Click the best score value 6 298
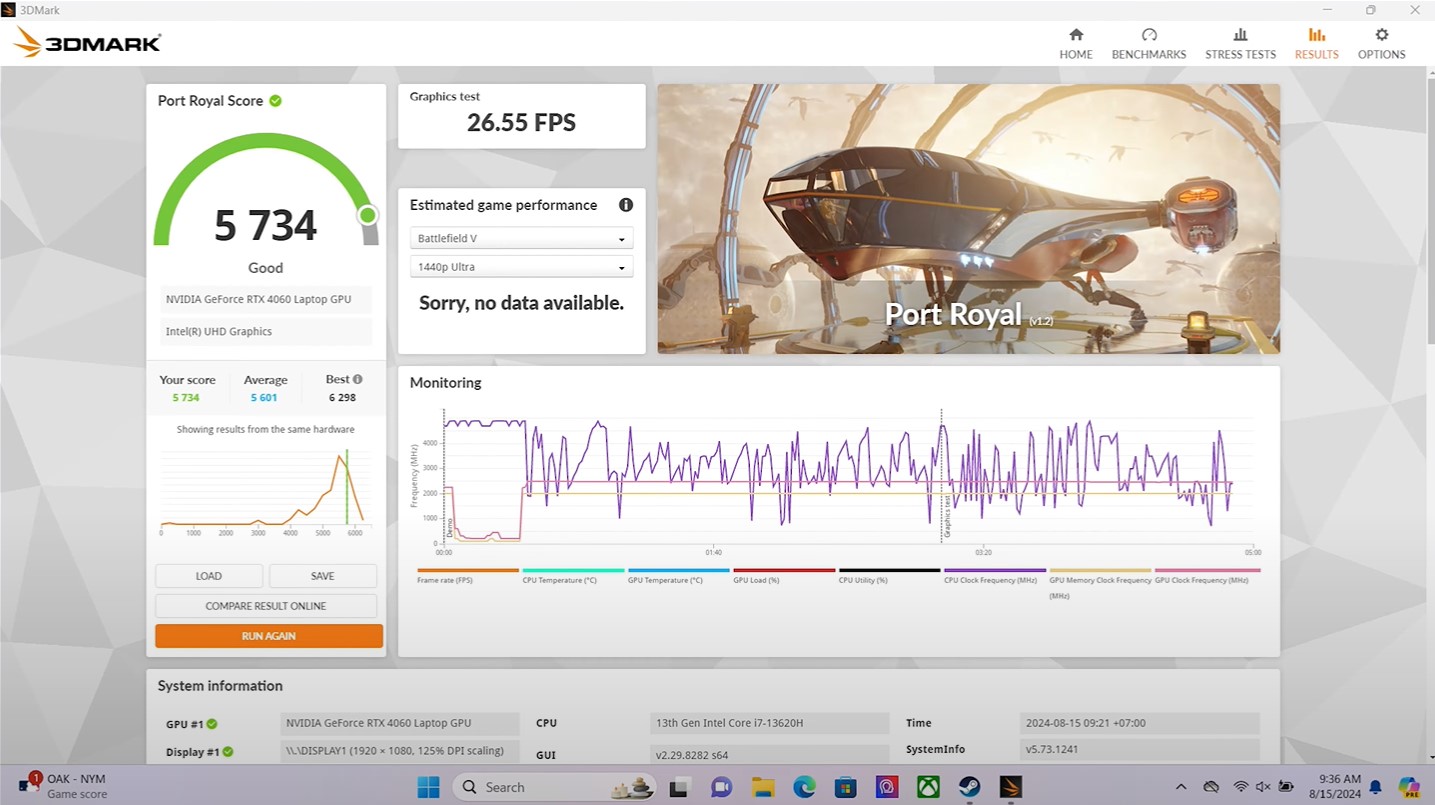 pos(342,398)
